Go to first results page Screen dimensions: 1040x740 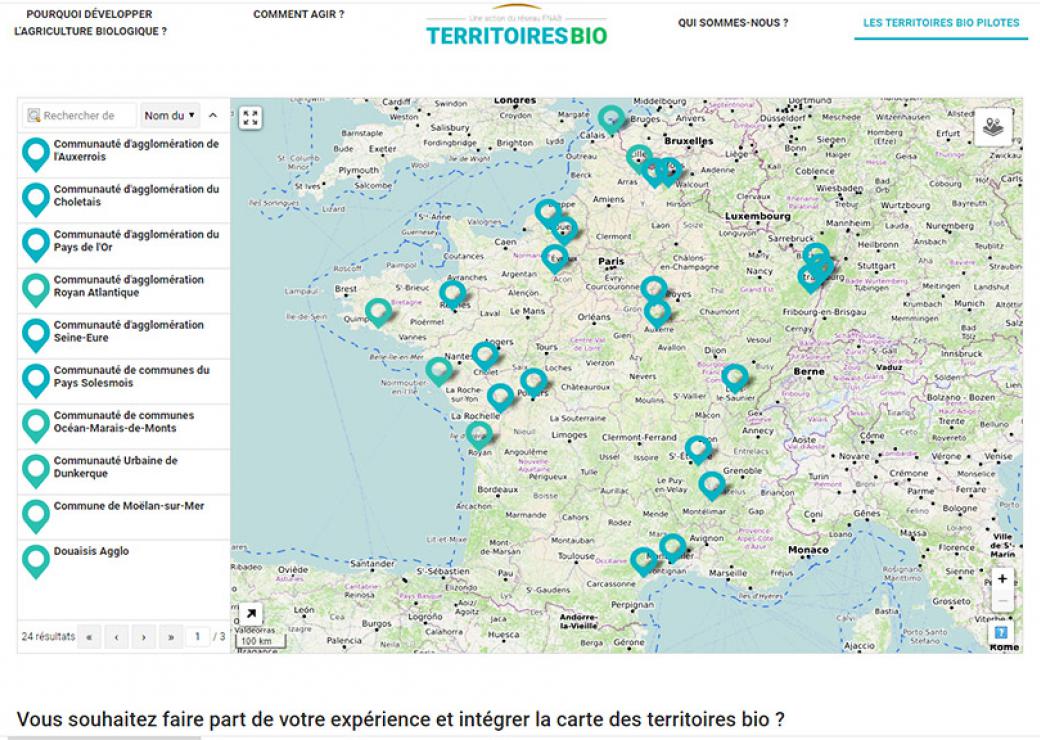(x=89, y=637)
